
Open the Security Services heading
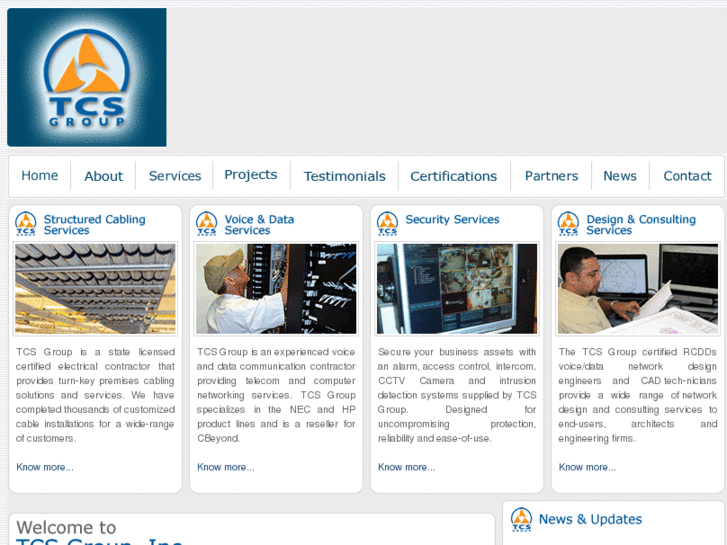453,219
